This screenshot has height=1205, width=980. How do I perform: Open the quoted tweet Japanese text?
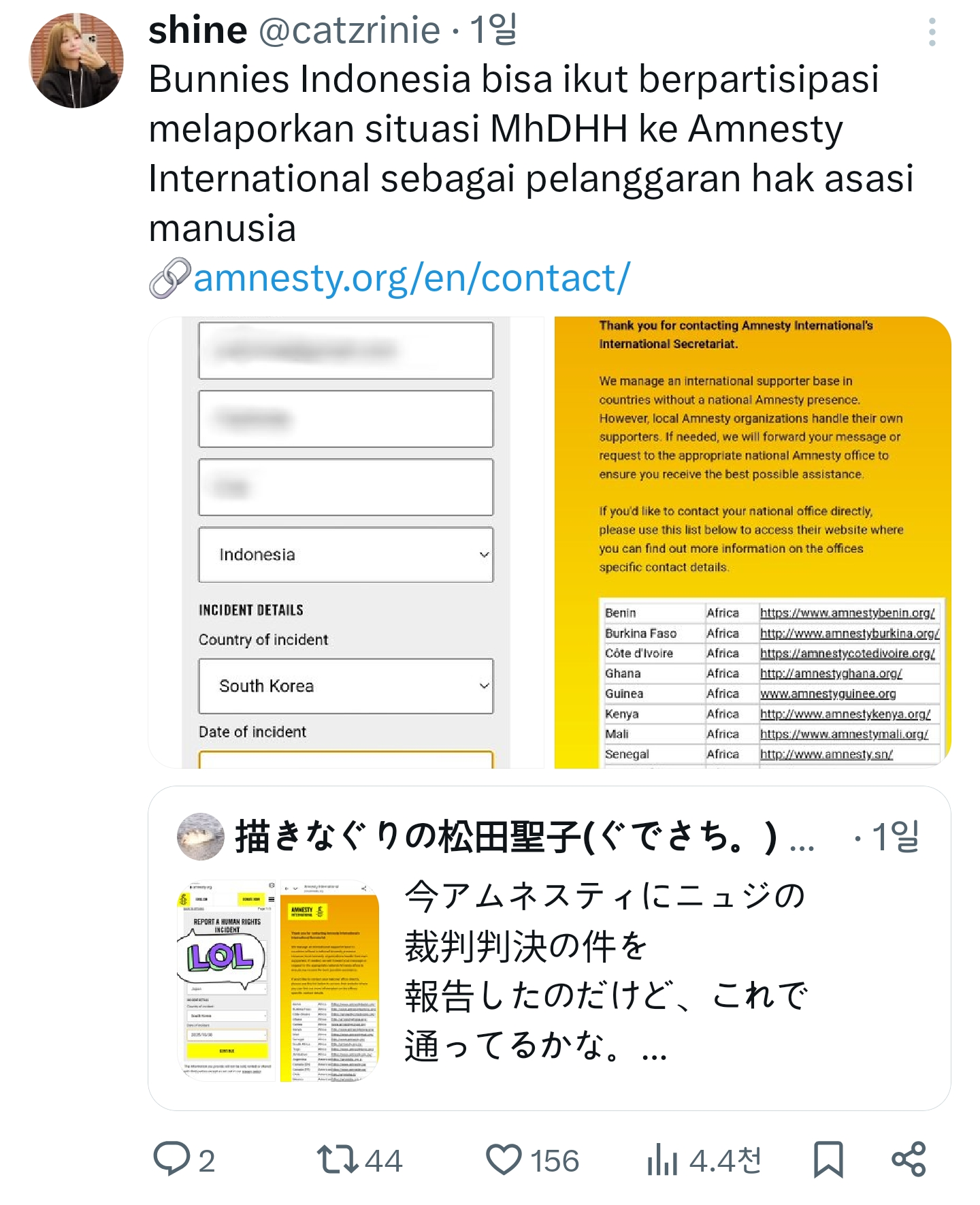(606, 971)
